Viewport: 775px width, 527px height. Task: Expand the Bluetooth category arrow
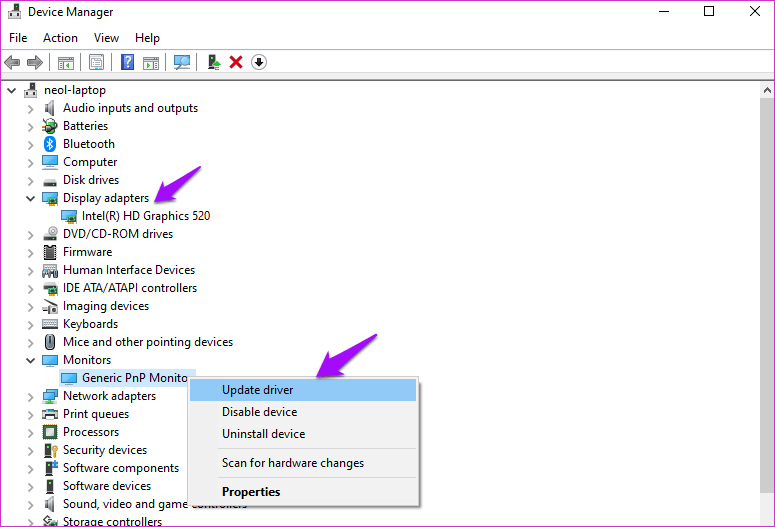31,145
